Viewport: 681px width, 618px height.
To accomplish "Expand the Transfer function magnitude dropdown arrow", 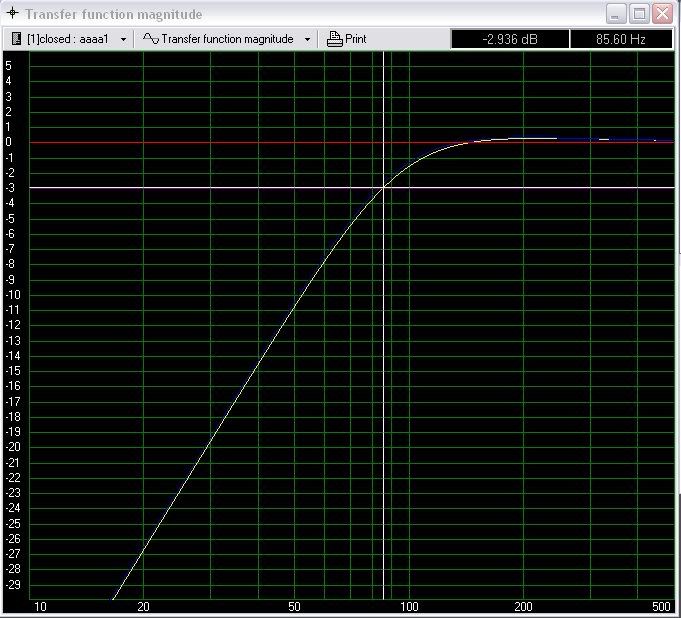I will [307, 40].
